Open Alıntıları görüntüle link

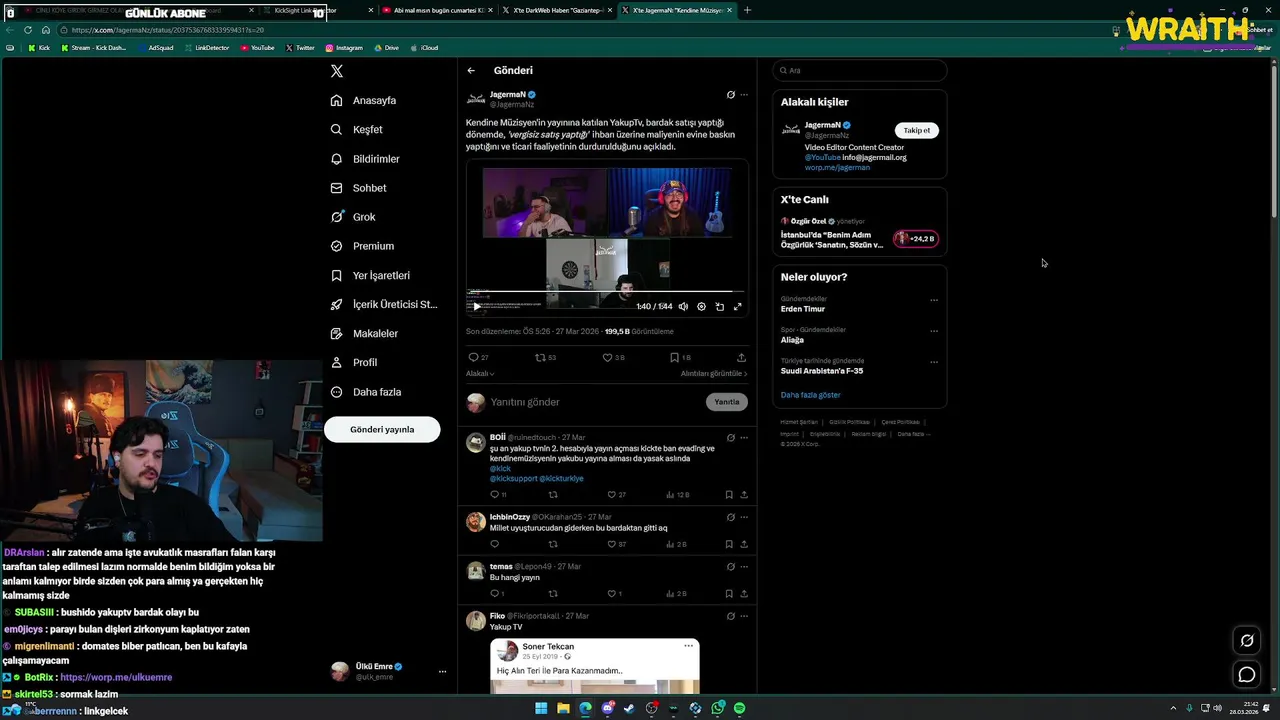714,374
